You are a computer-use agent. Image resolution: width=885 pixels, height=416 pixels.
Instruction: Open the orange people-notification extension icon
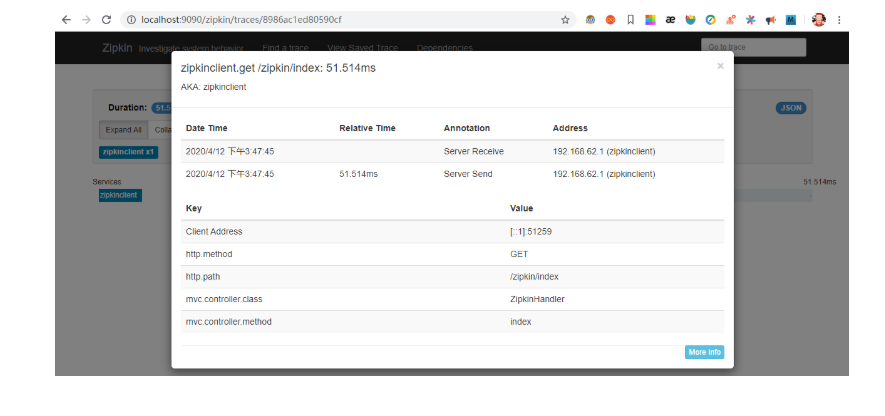pyautogui.click(x=730, y=20)
